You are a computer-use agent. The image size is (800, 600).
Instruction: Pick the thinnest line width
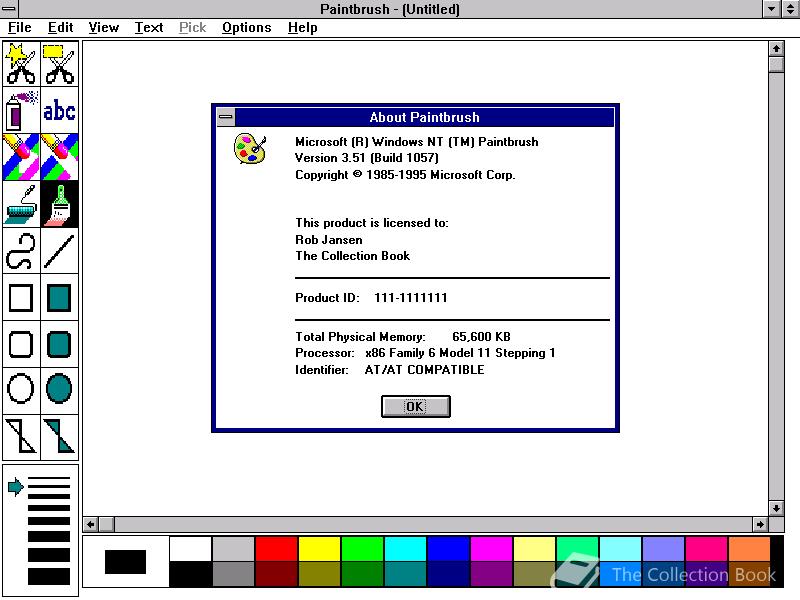tap(49, 479)
